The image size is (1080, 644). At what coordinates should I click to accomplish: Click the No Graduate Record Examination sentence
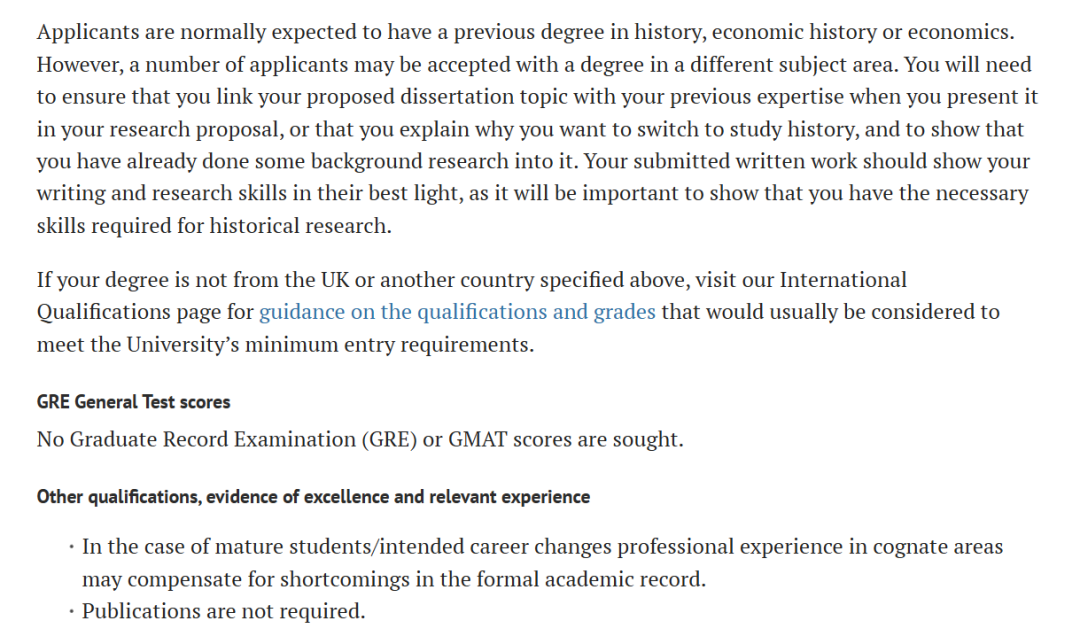coord(360,440)
